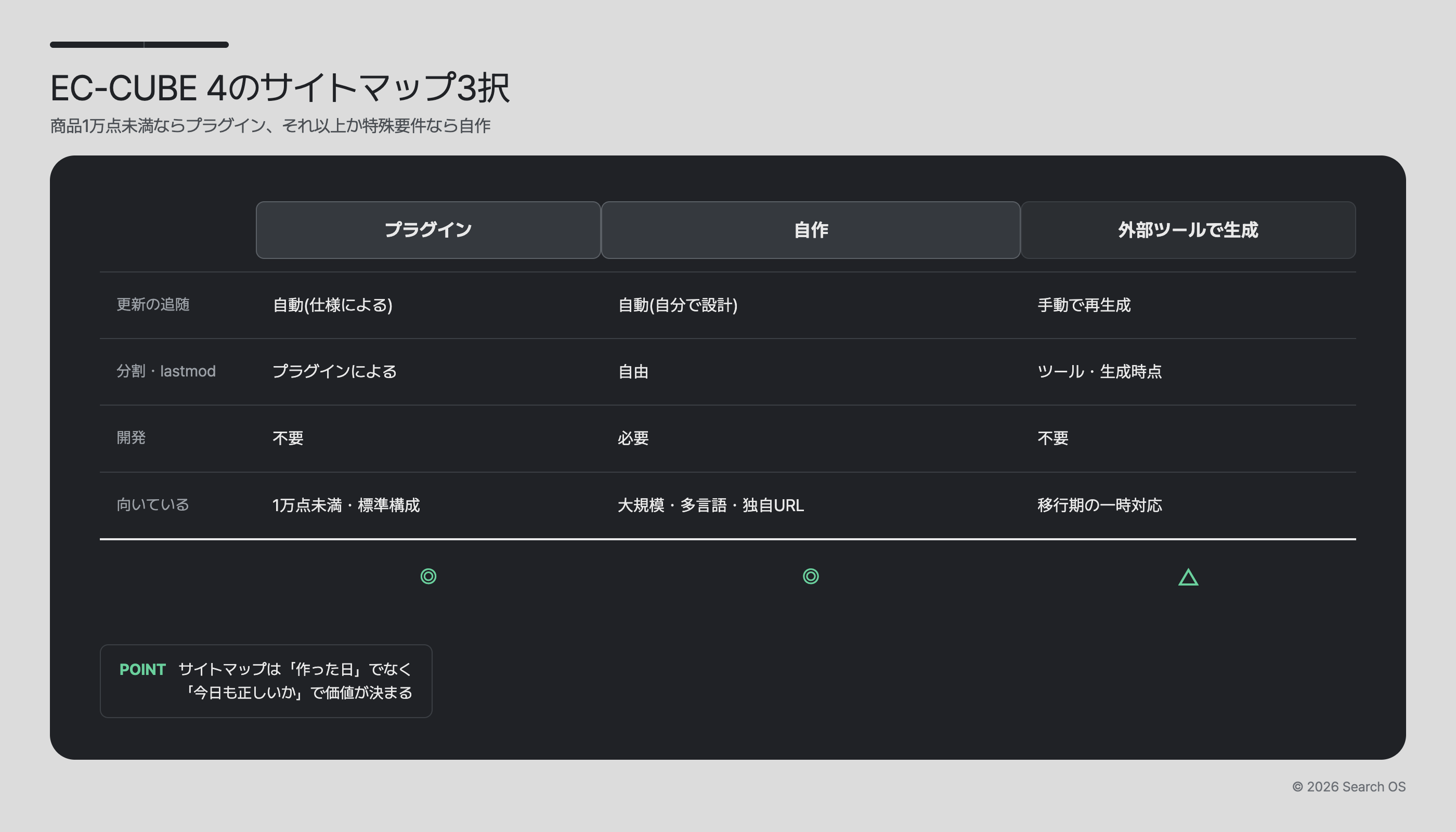The height and width of the screenshot is (832, 1456).
Task: Select the 自作 column header
Action: [810, 230]
